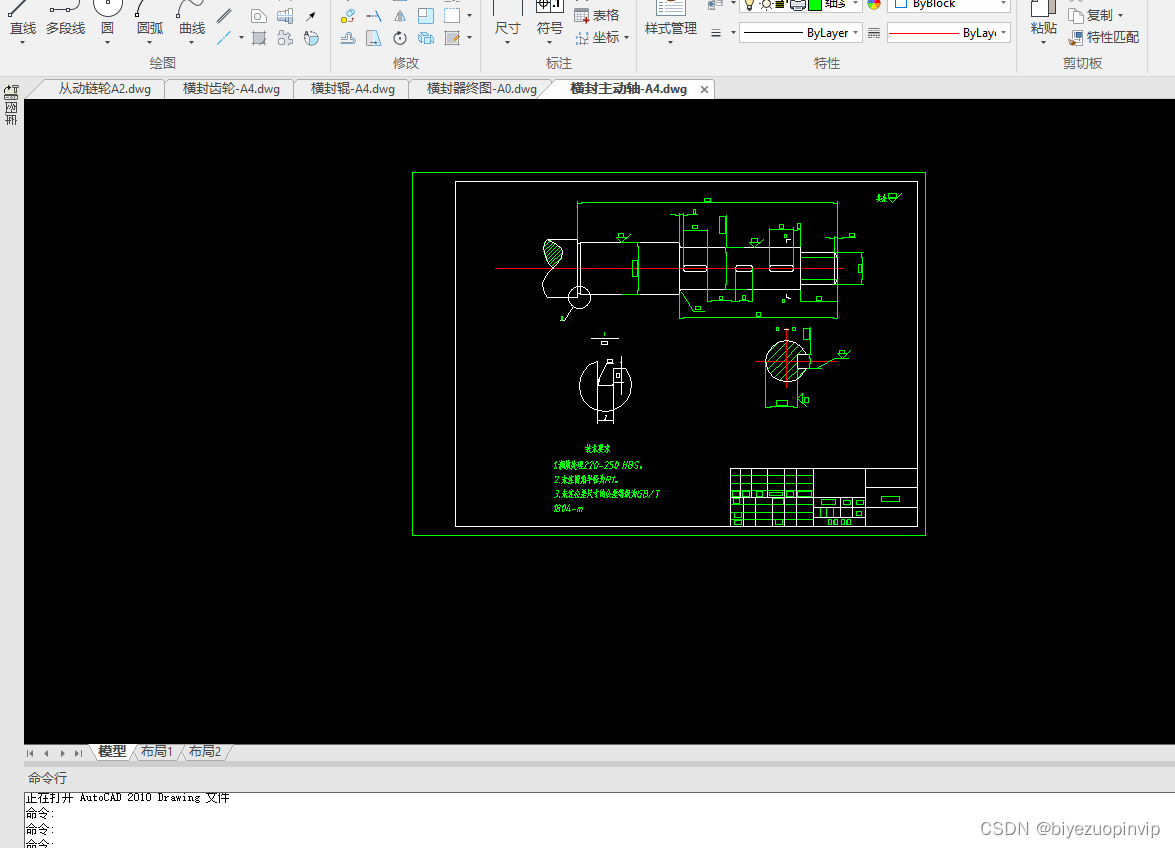
Task: Click the 多段线 polyline button
Action: coord(65,19)
